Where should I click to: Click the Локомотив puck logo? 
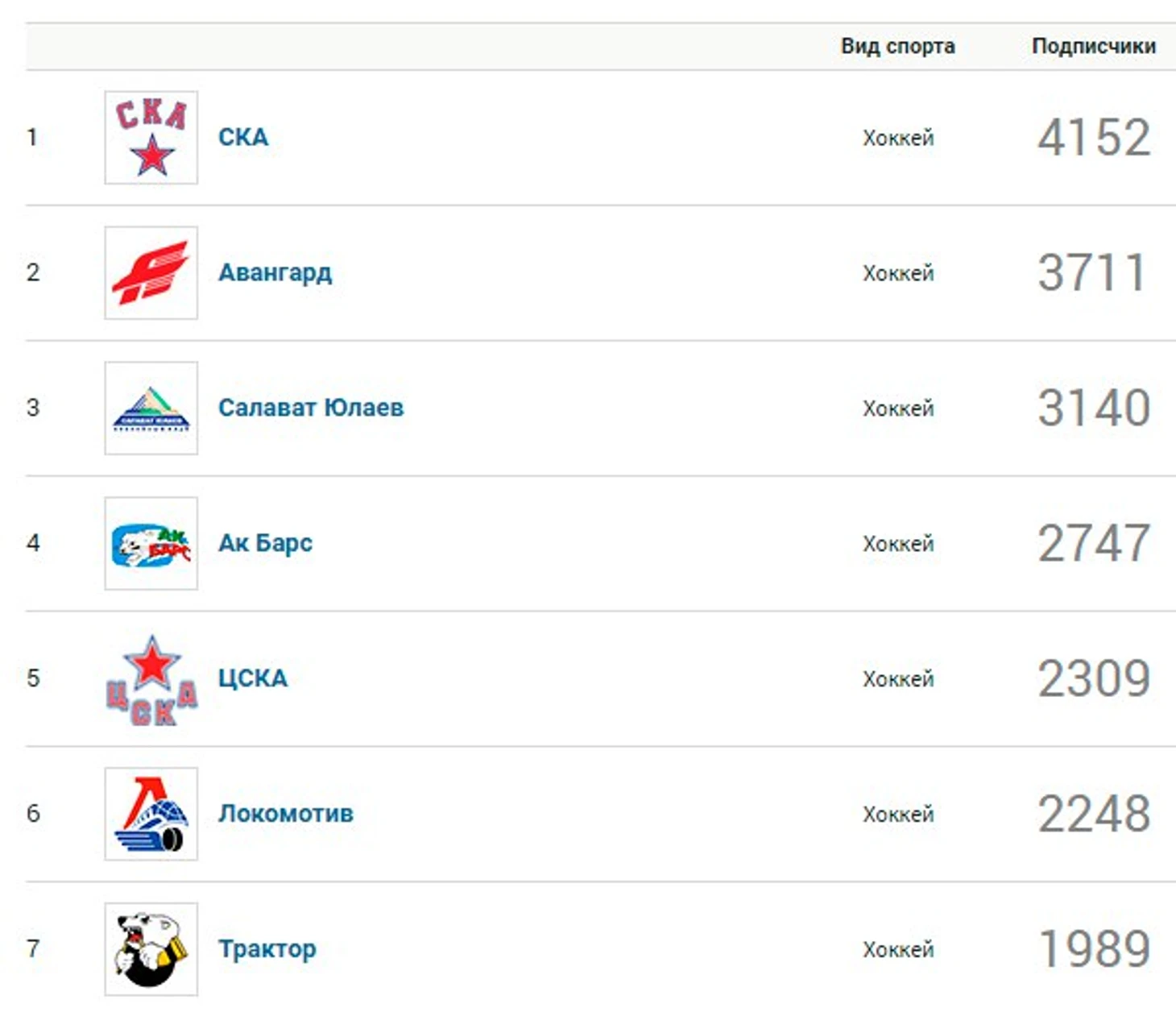[151, 815]
